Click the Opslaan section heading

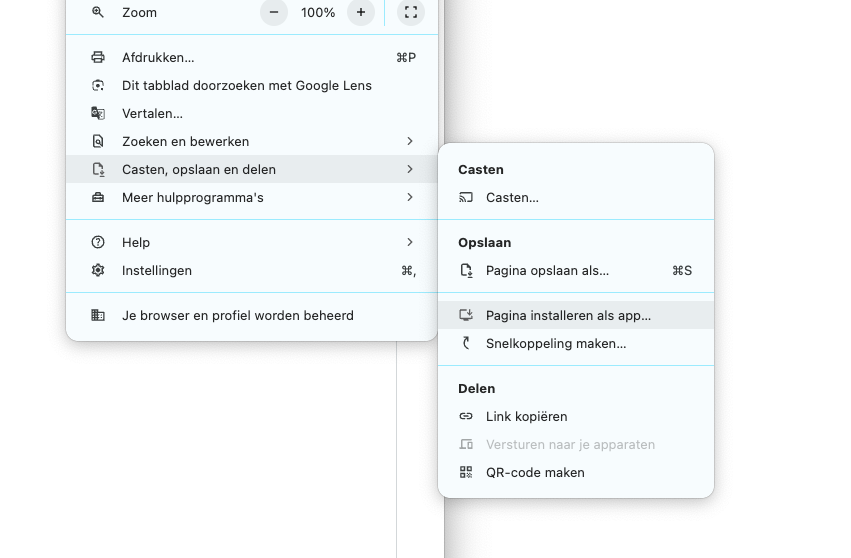[485, 243]
